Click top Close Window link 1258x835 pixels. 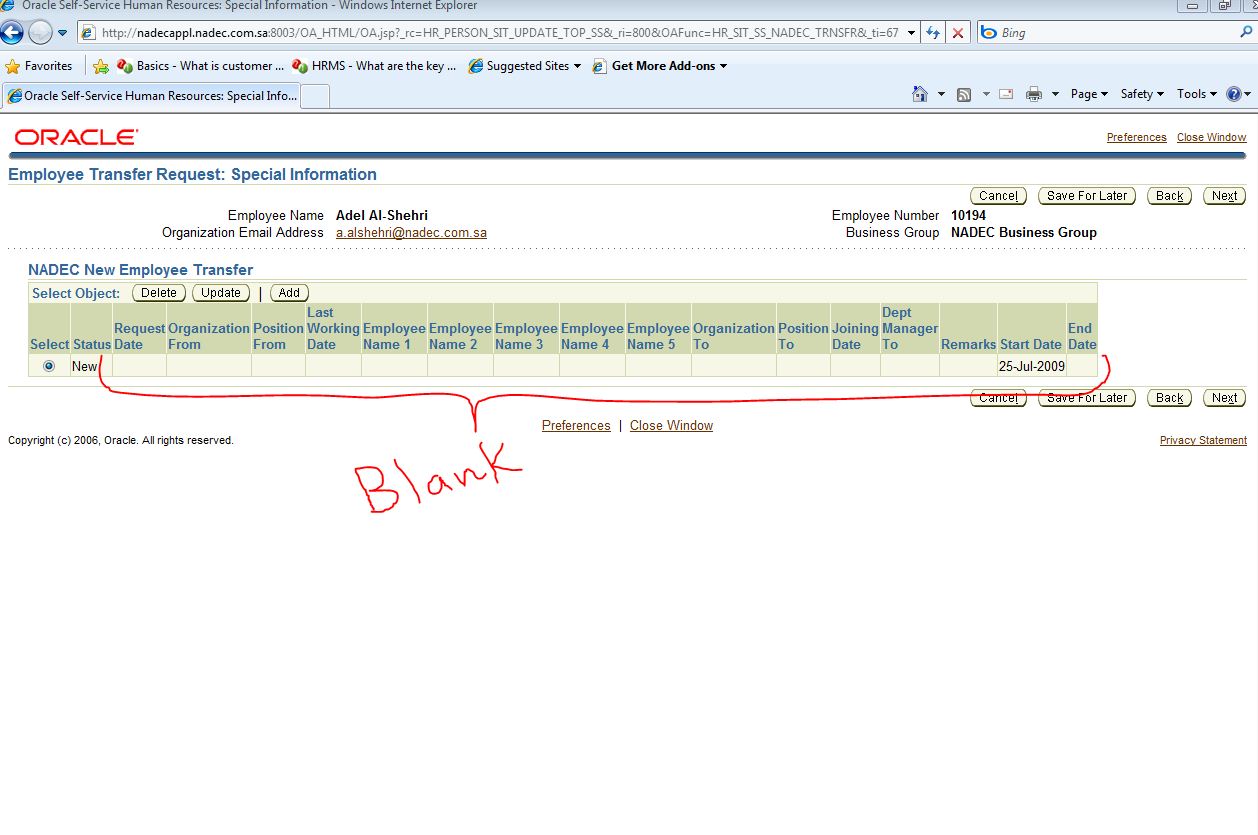pyautogui.click(x=1211, y=137)
